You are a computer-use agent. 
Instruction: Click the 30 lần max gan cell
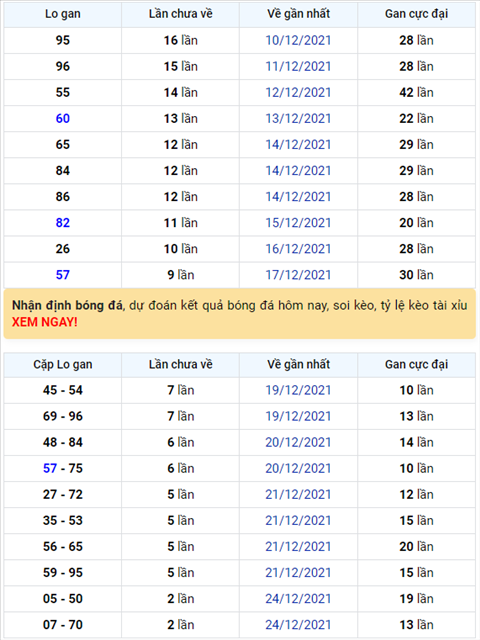point(416,275)
